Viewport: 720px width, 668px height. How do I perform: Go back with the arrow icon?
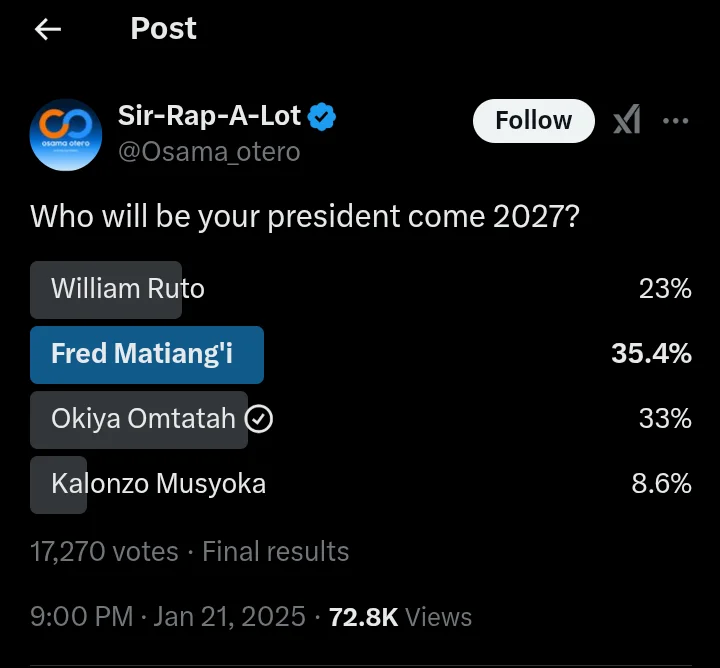coord(48,29)
